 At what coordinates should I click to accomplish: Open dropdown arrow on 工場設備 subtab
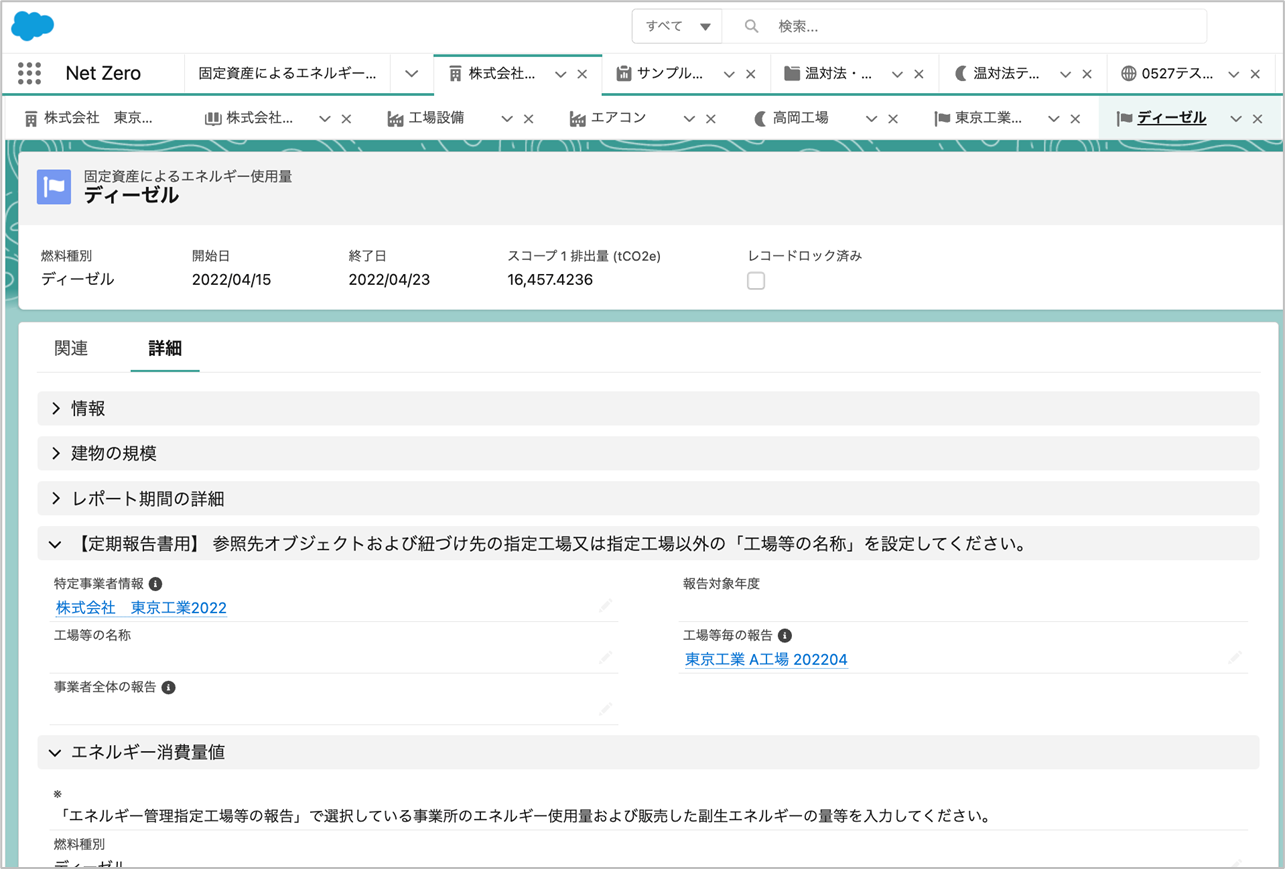[507, 119]
